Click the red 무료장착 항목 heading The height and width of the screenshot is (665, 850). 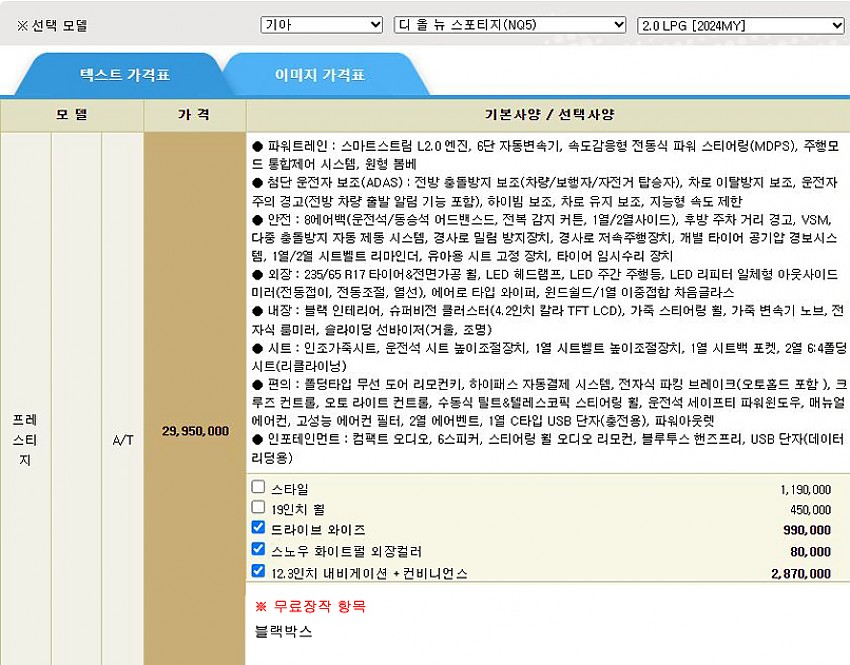click(310, 606)
